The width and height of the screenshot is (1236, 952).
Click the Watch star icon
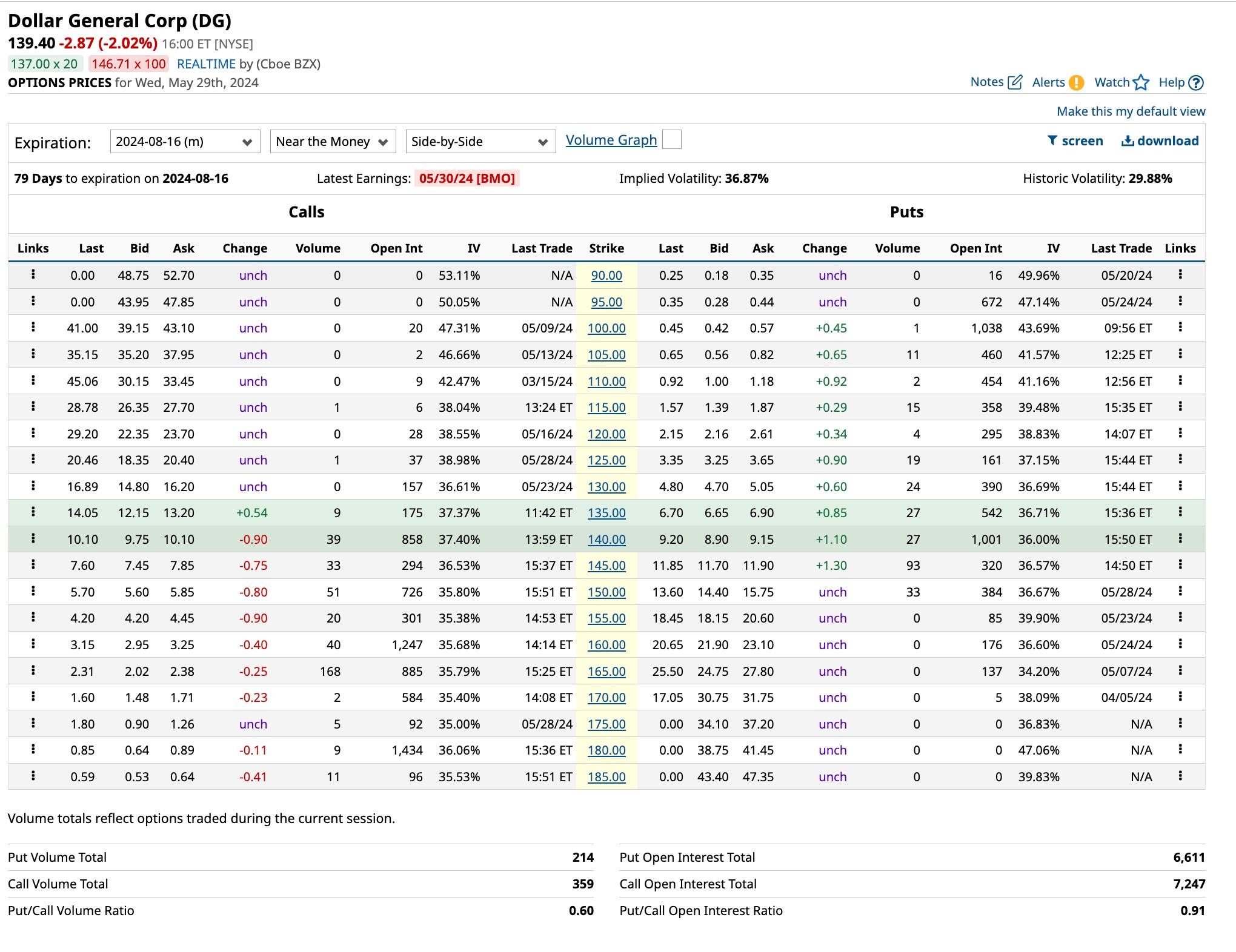point(1141,82)
